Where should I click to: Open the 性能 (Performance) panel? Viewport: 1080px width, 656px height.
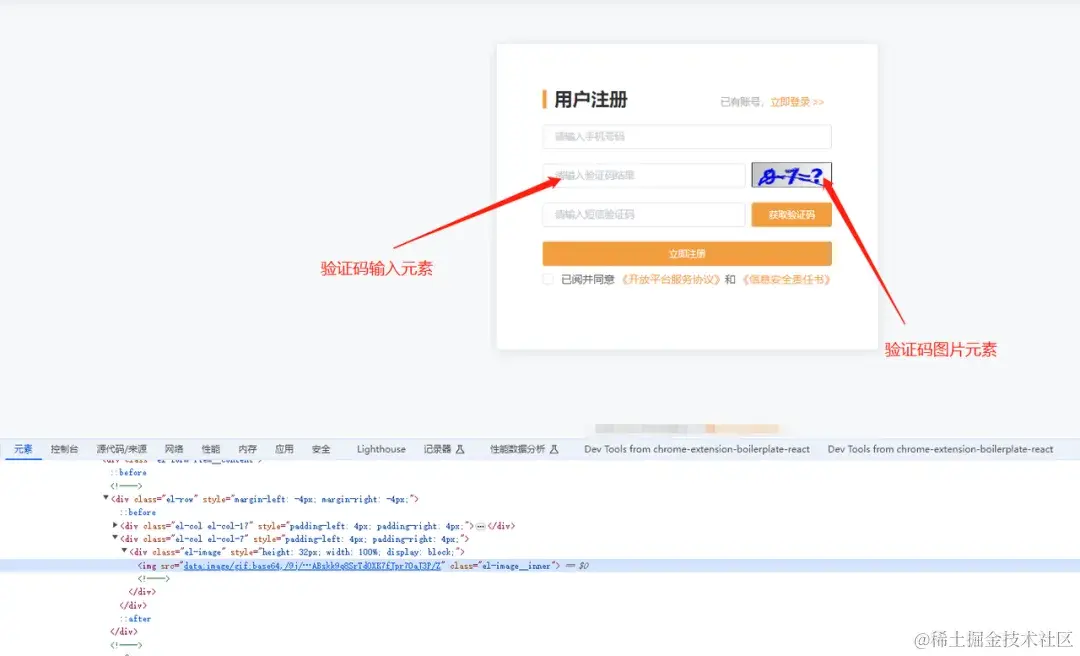pyautogui.click(x=209, y=449)
